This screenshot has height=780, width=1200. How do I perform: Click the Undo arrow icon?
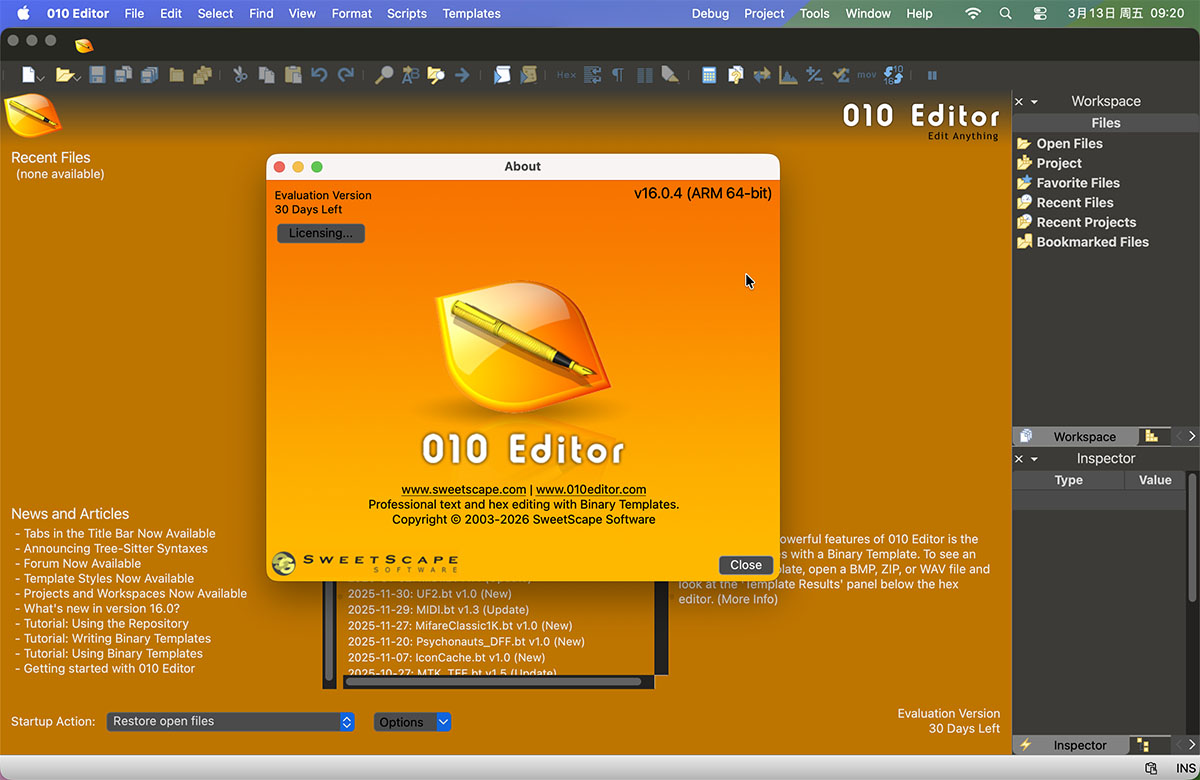[319, 75]
